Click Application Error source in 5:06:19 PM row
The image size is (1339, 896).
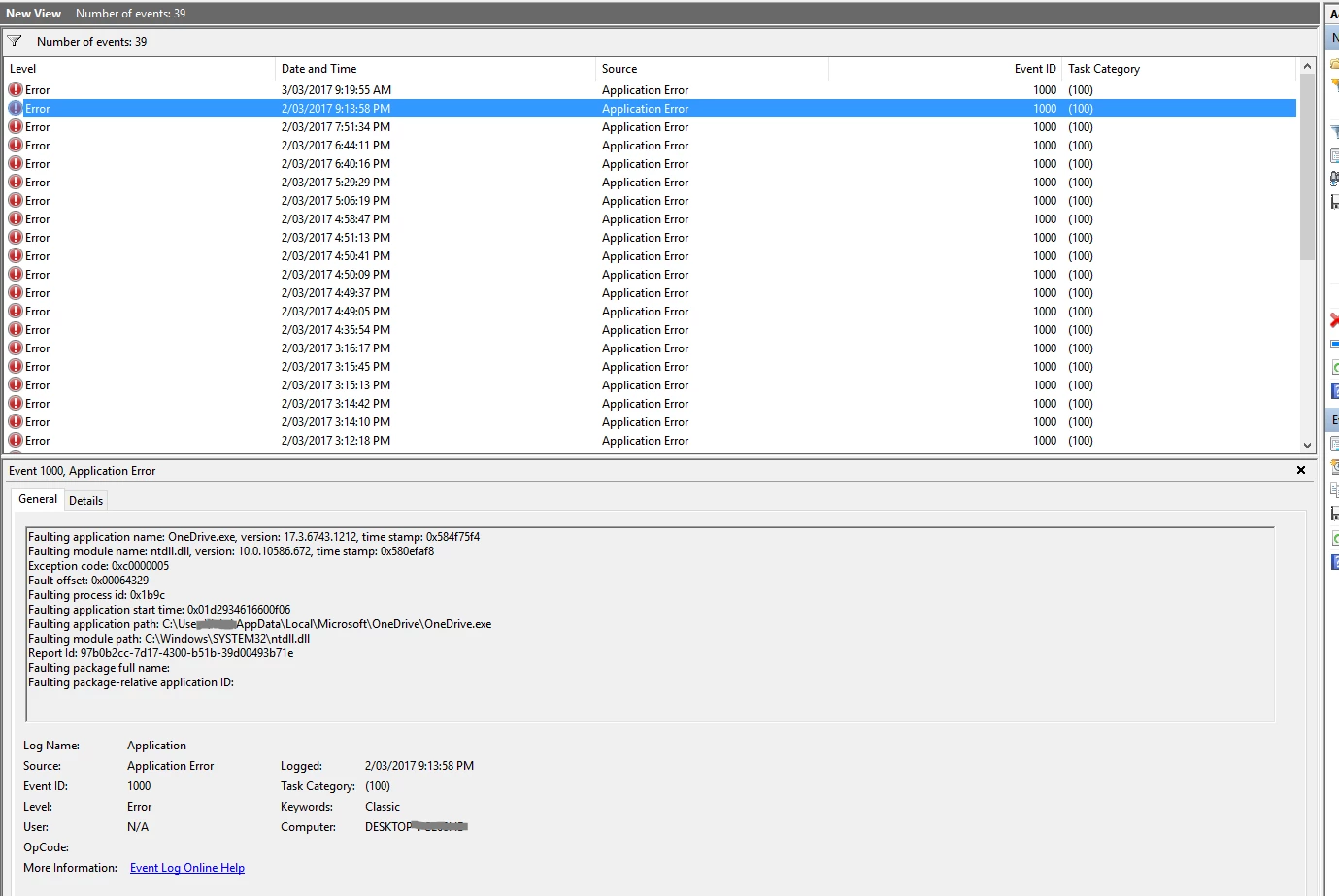645,200
